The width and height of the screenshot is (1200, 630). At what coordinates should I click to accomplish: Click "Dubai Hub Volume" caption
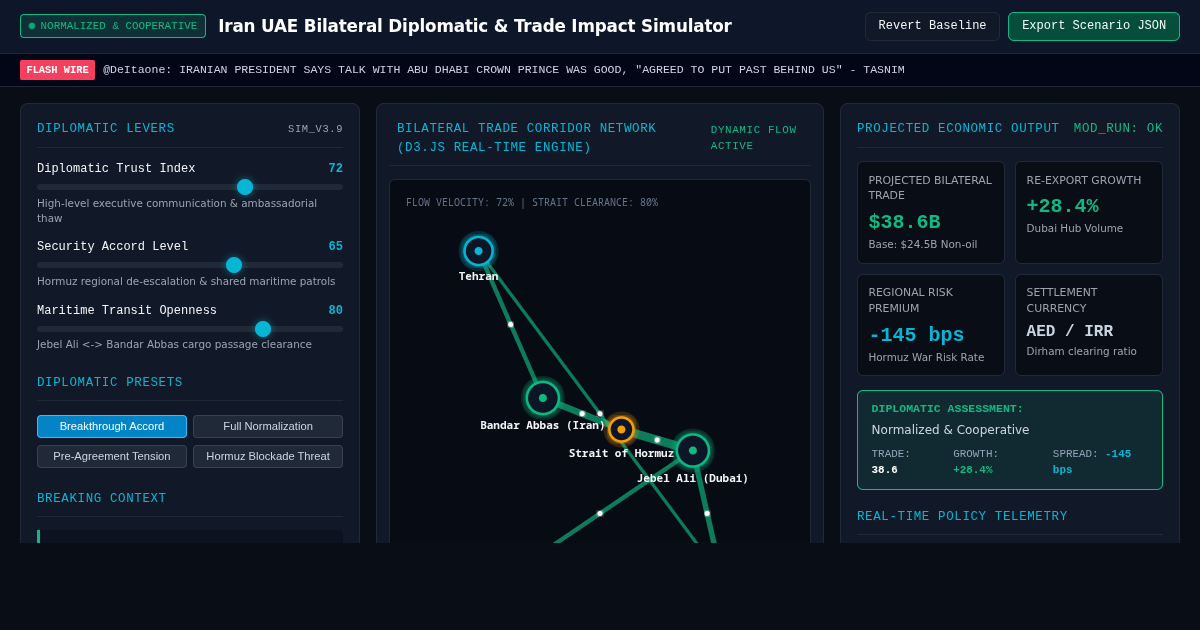tap(1074, 228)
